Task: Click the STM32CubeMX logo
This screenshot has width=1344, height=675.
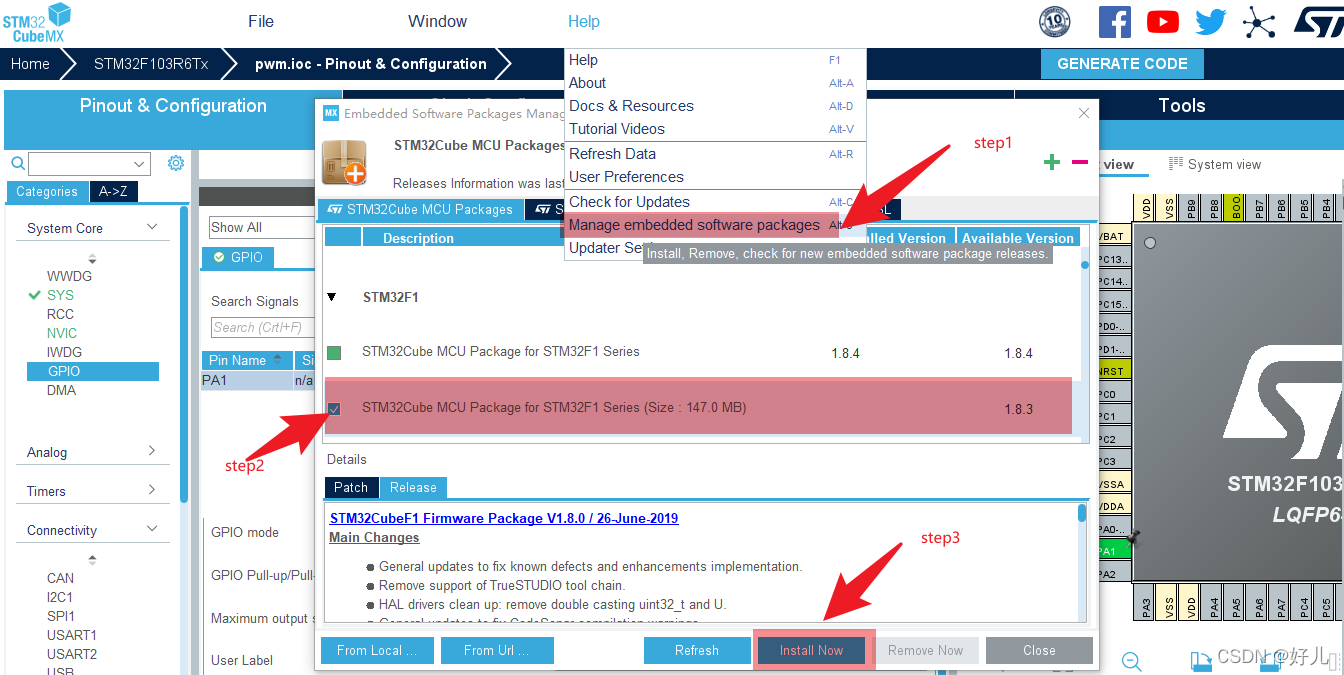Action: point(37,22)
